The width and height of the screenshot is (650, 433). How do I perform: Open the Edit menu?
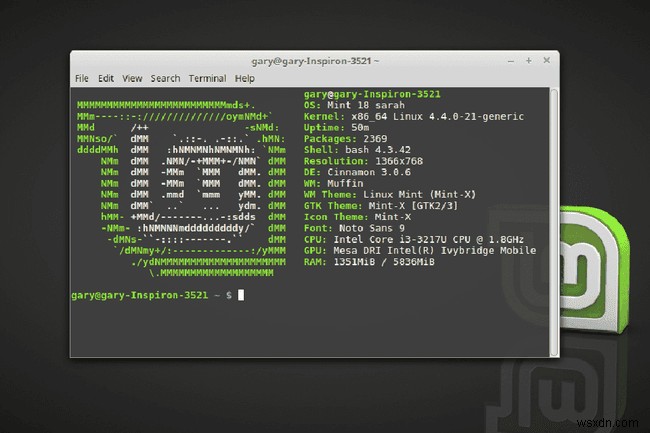click(106, 78)
